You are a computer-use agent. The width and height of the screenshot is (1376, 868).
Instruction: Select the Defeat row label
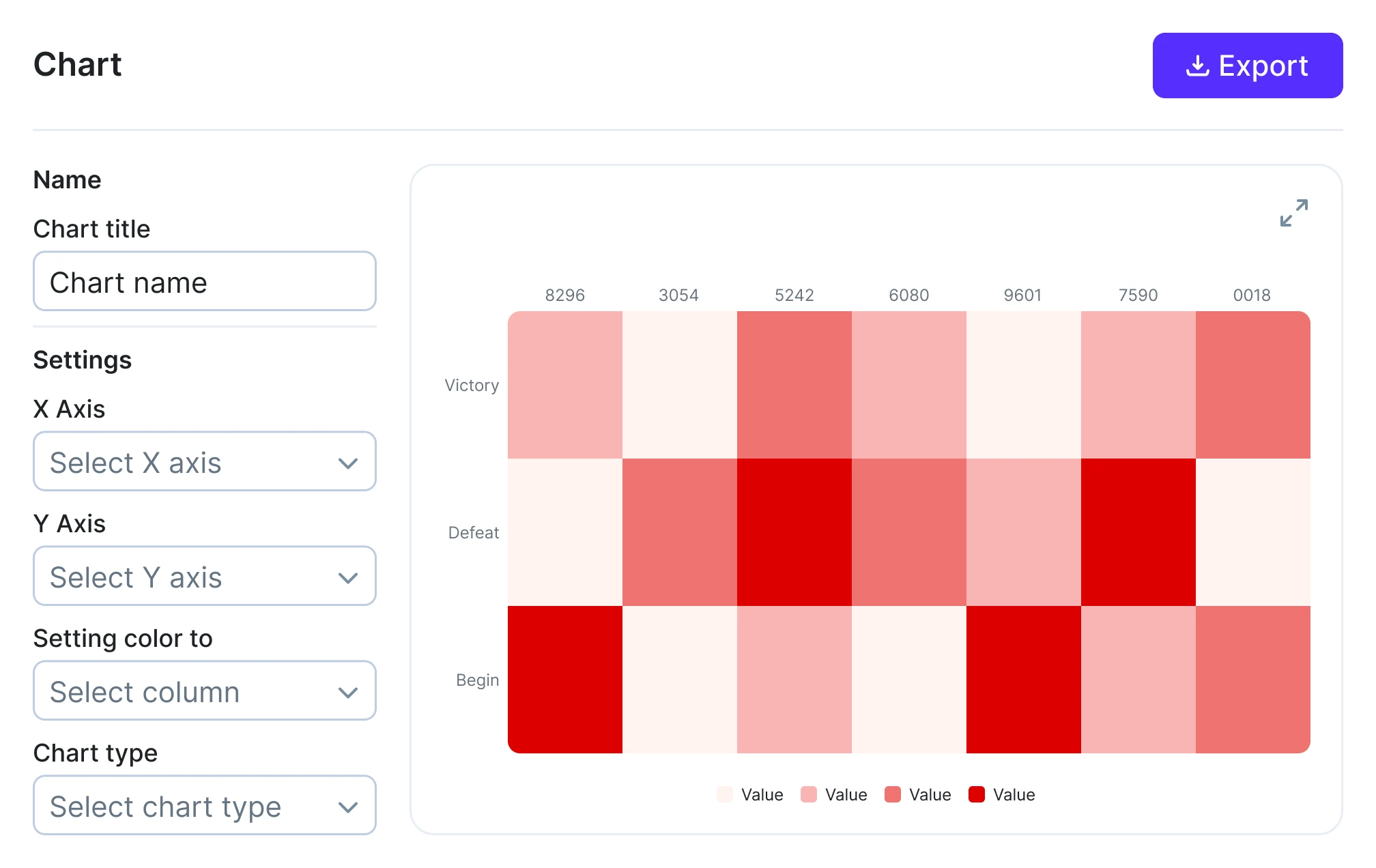[x=473, y=532]
